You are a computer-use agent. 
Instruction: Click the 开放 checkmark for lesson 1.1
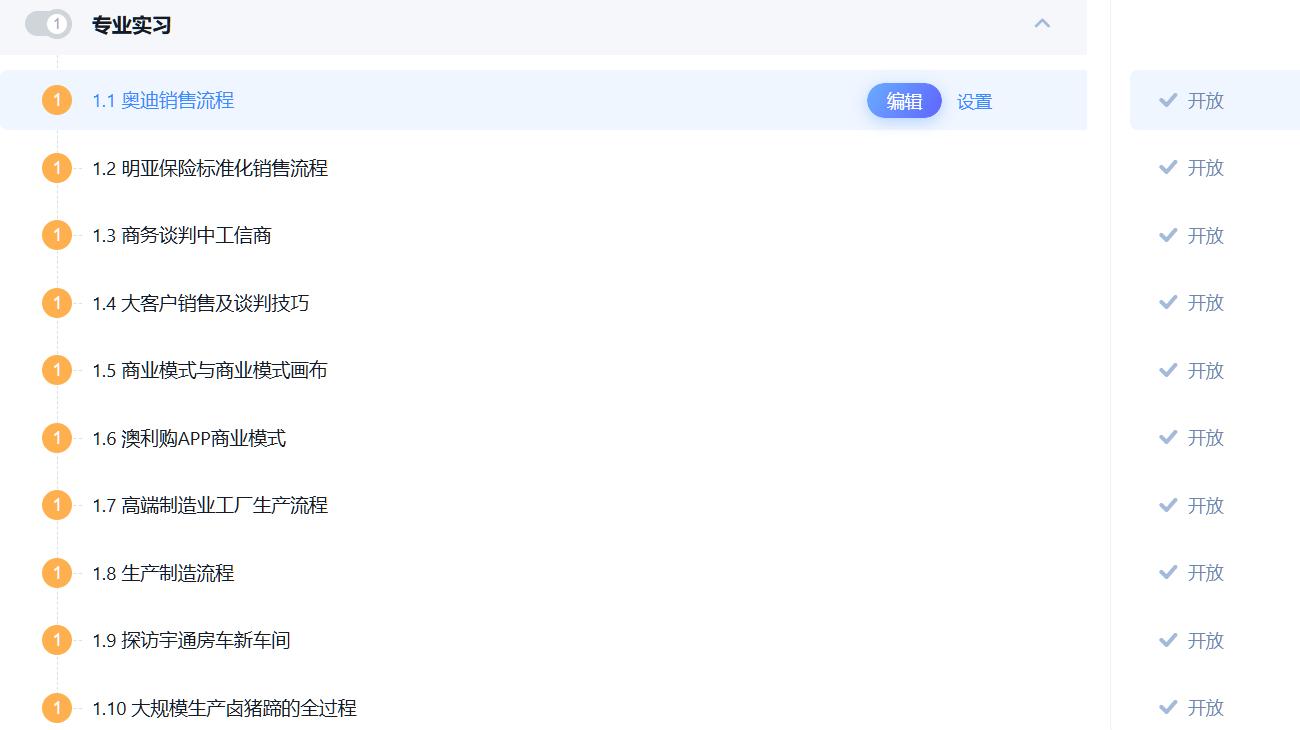1168,101
